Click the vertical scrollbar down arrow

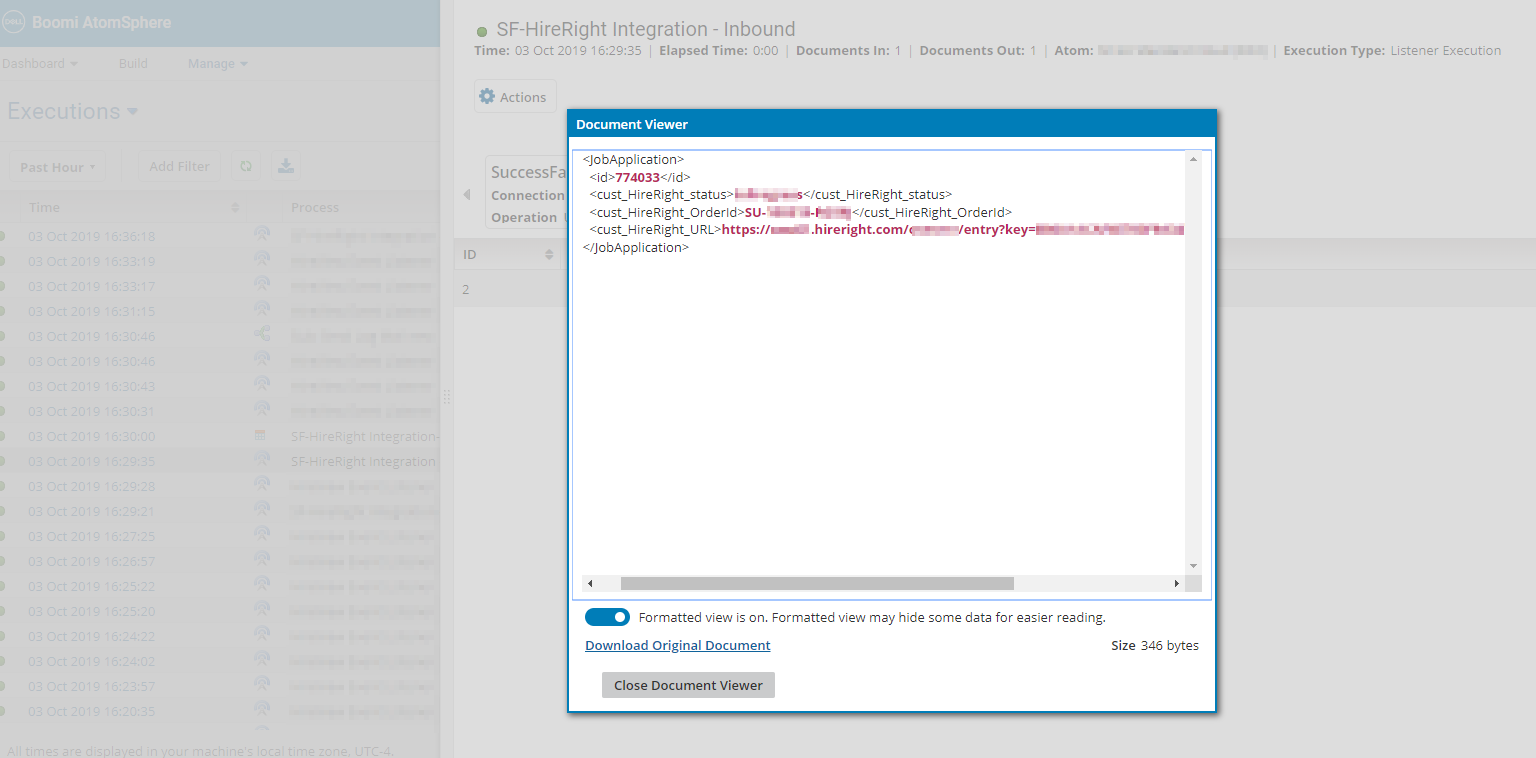tap(1193, 566)
